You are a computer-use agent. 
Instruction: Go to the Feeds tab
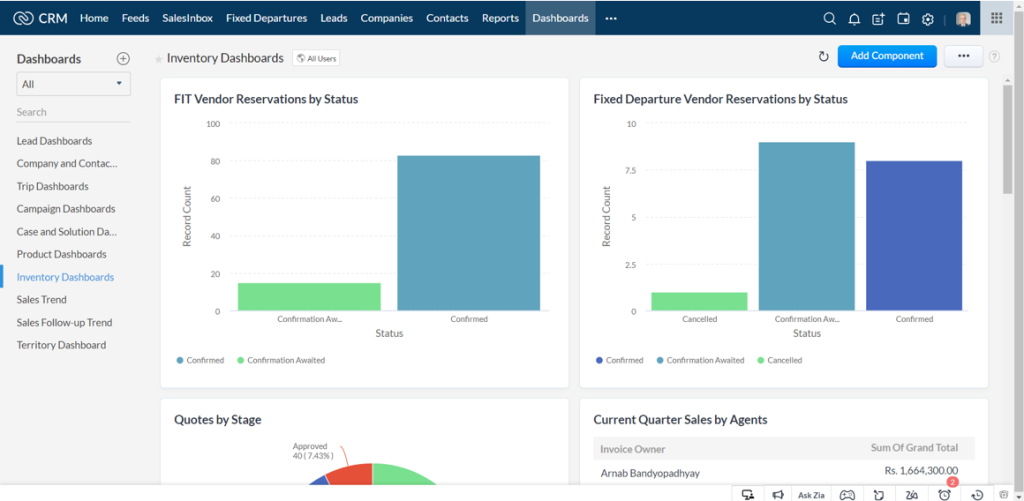pos(135,18)
